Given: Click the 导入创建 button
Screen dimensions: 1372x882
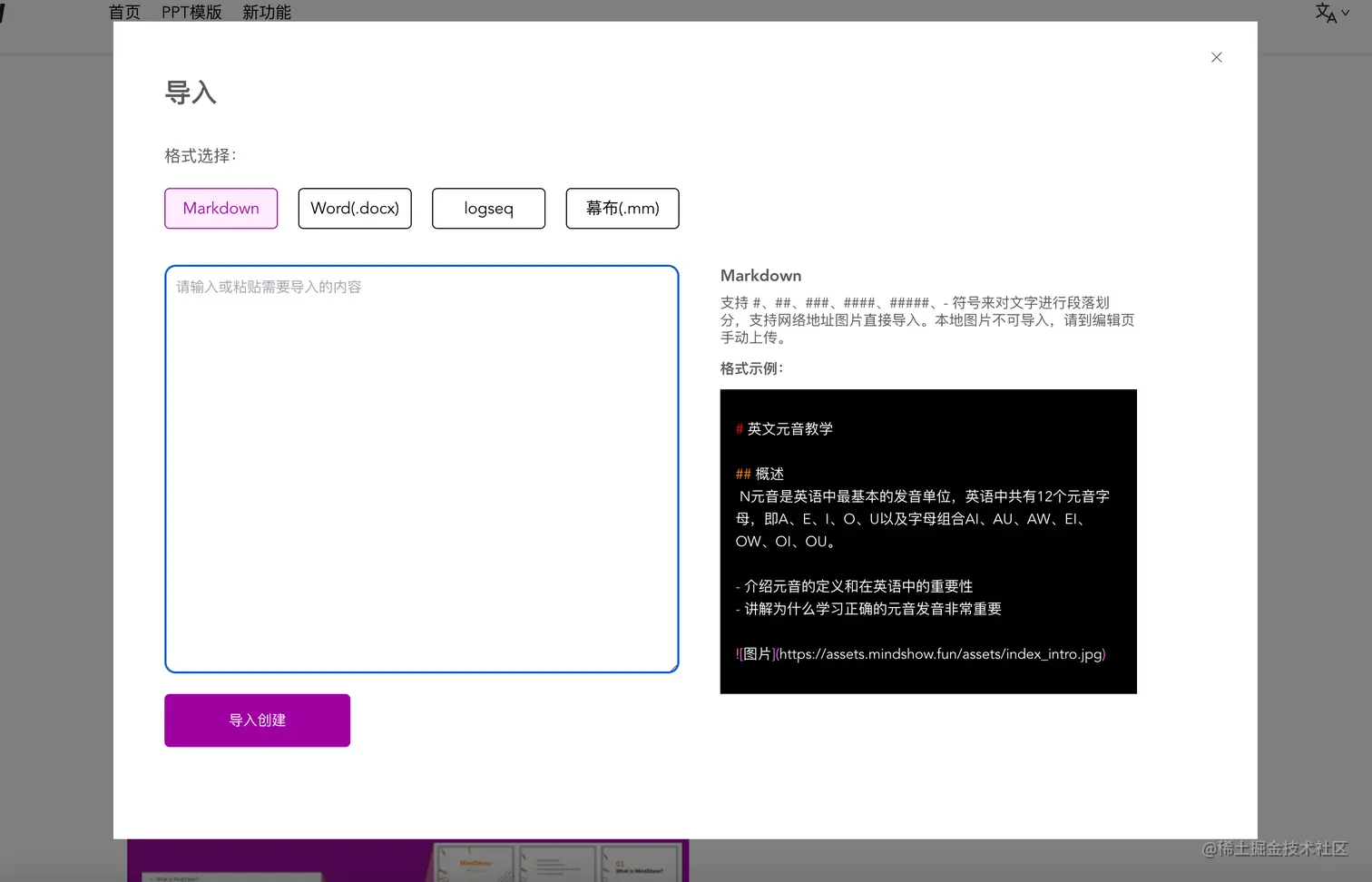Looking at the screenshot, I should (258, 720).
